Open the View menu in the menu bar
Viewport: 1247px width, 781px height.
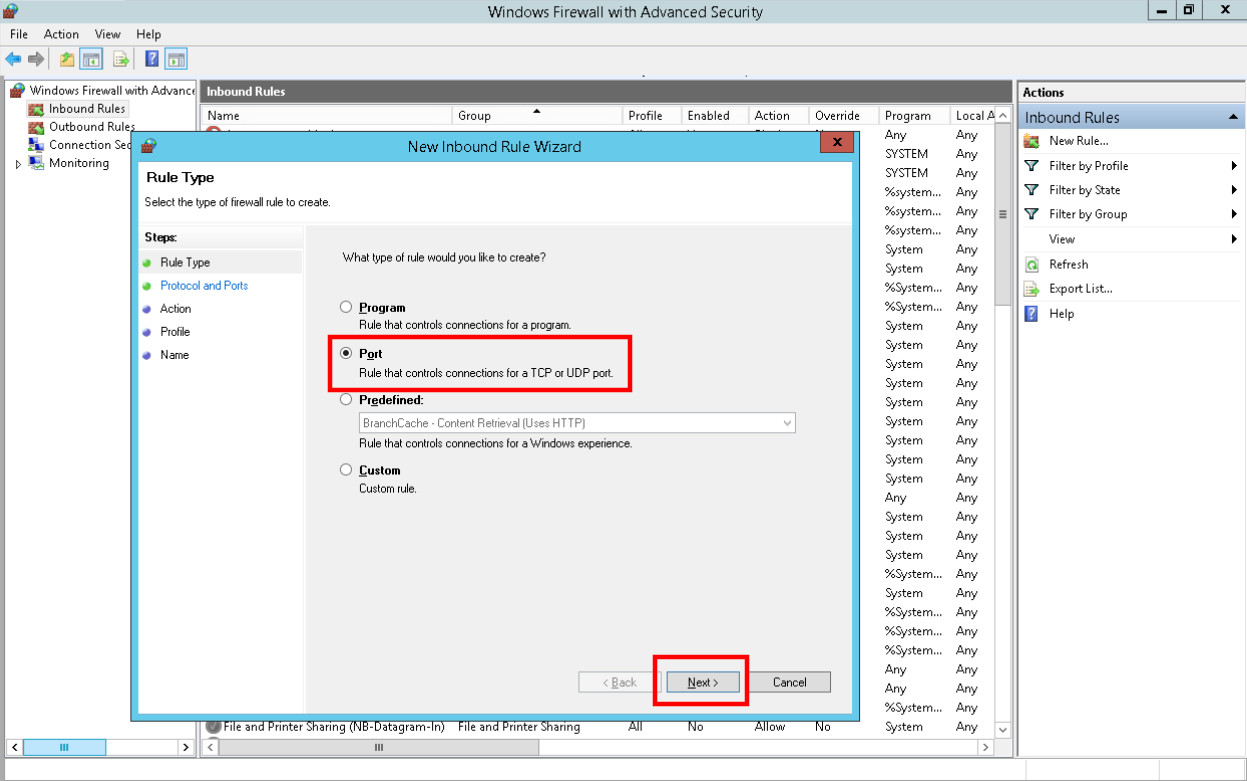[x=107, y=34]
